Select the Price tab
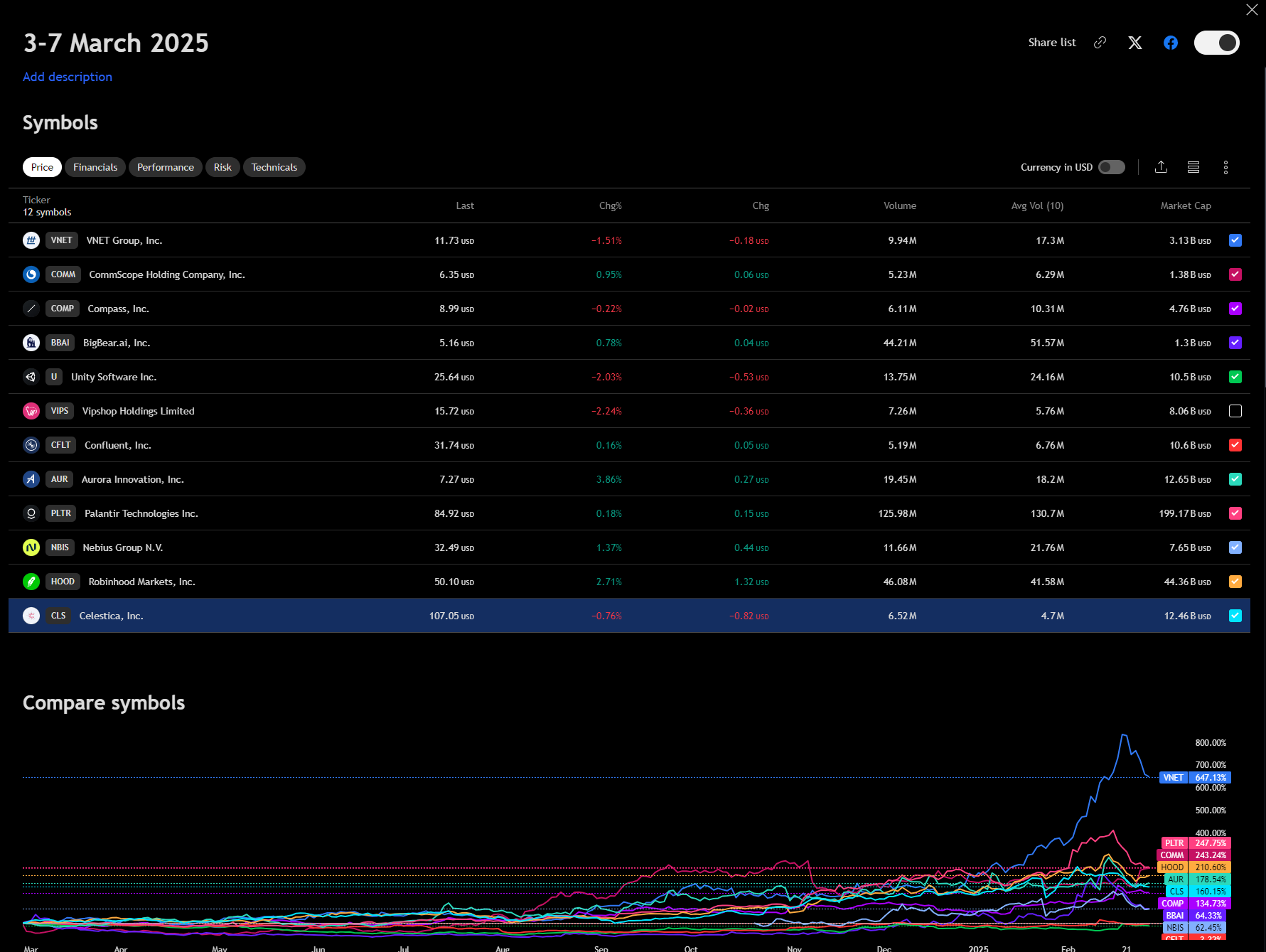 tap(42, 167)
